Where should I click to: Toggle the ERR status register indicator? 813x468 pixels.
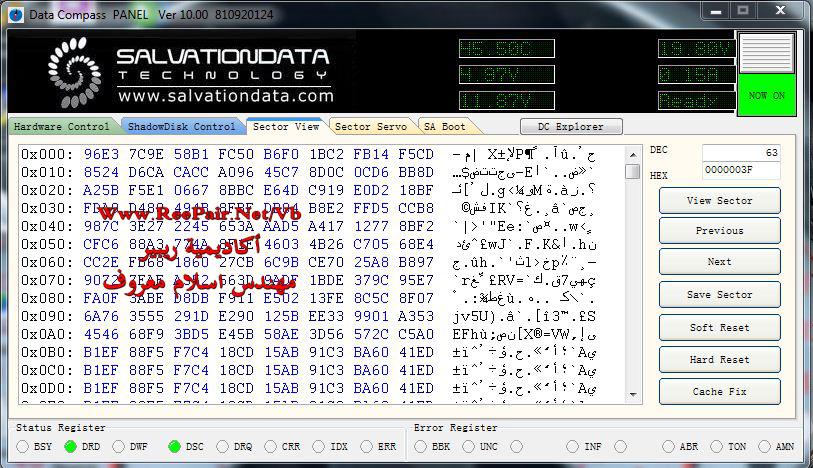[366, 447]
